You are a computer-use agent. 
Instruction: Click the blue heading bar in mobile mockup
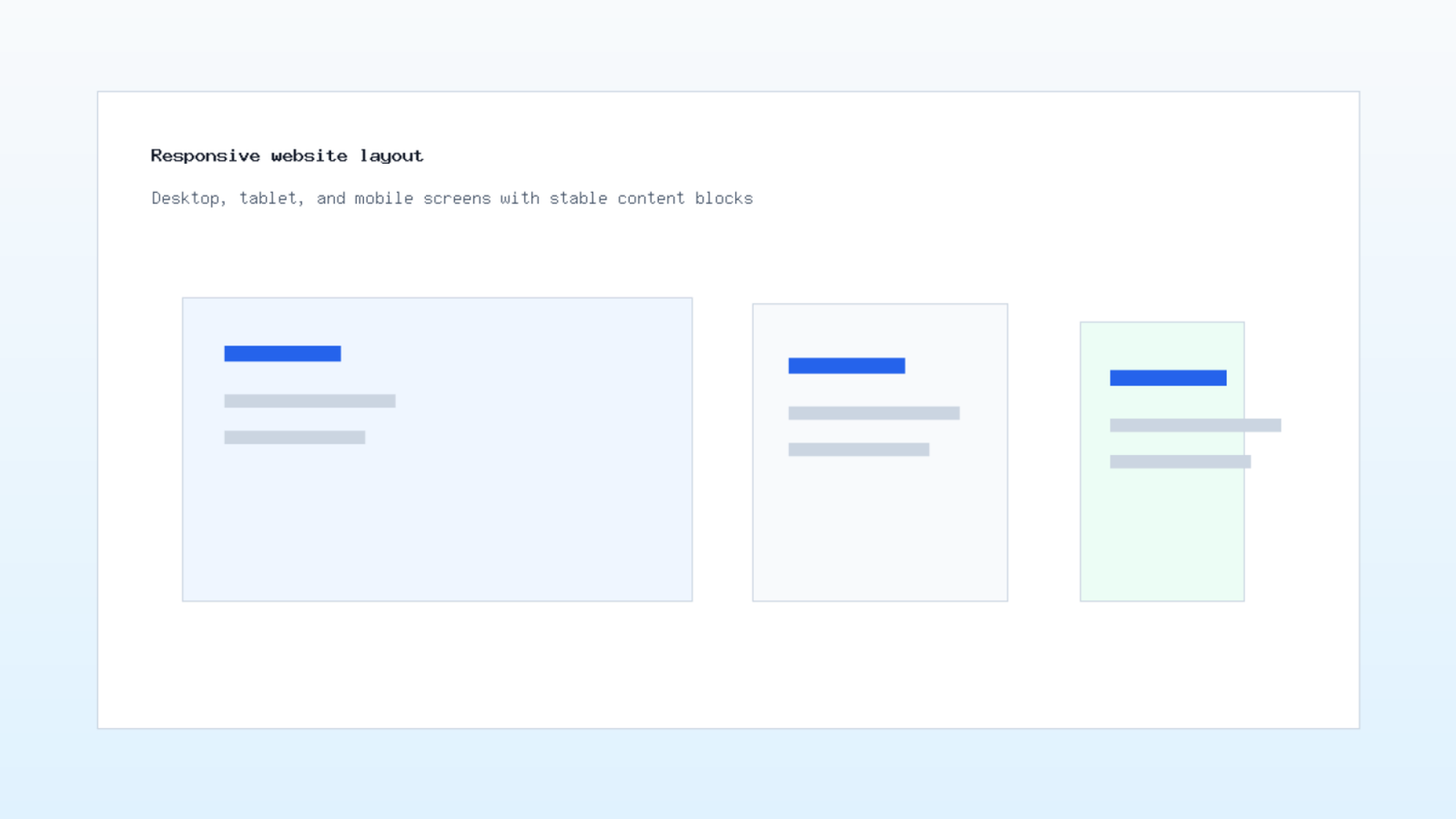point(1168,378)
